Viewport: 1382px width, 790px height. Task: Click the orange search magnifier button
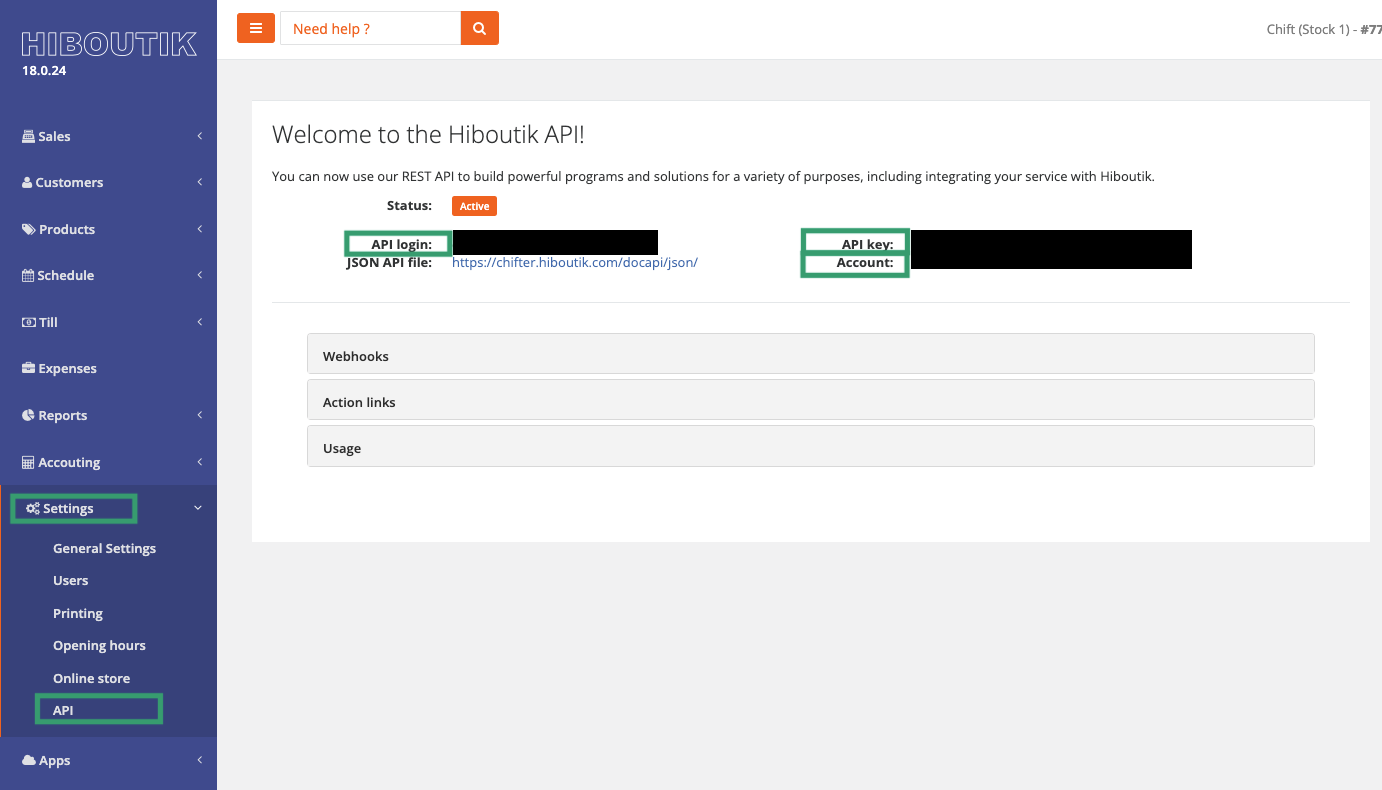coord(480,28)
